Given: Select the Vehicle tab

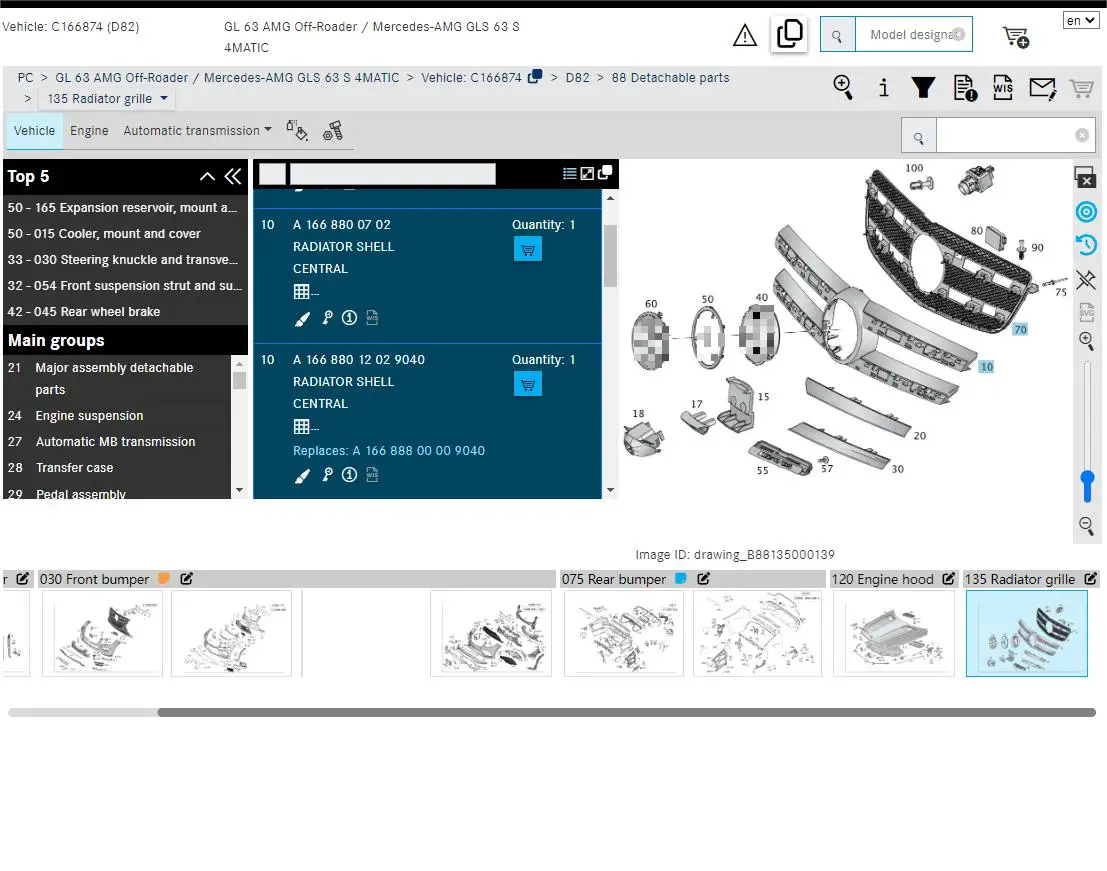Looking at the screenshot, I should [x=34, y=131].
